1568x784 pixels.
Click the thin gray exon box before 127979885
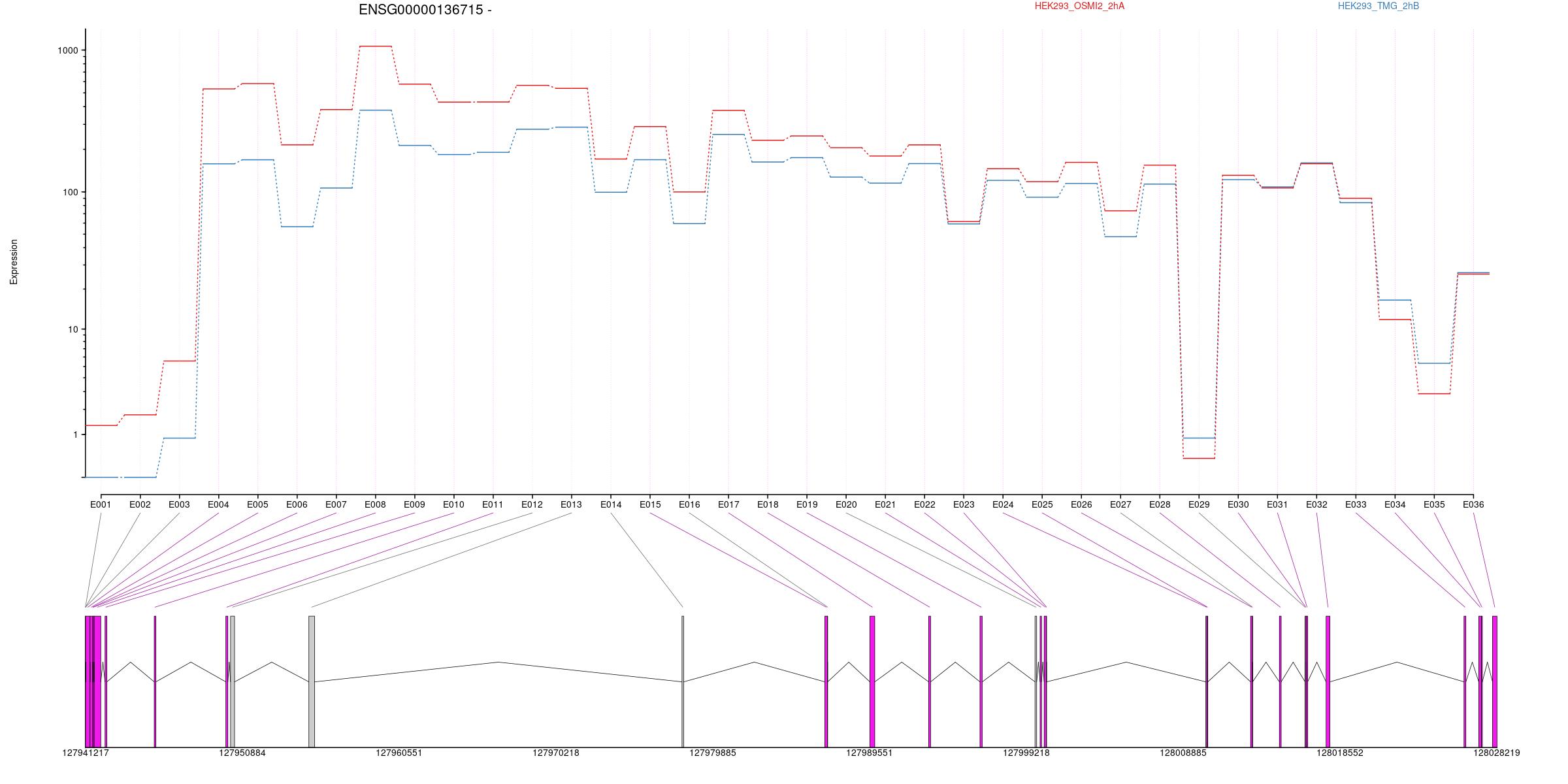pyautogui.click(x=683, y=681)
